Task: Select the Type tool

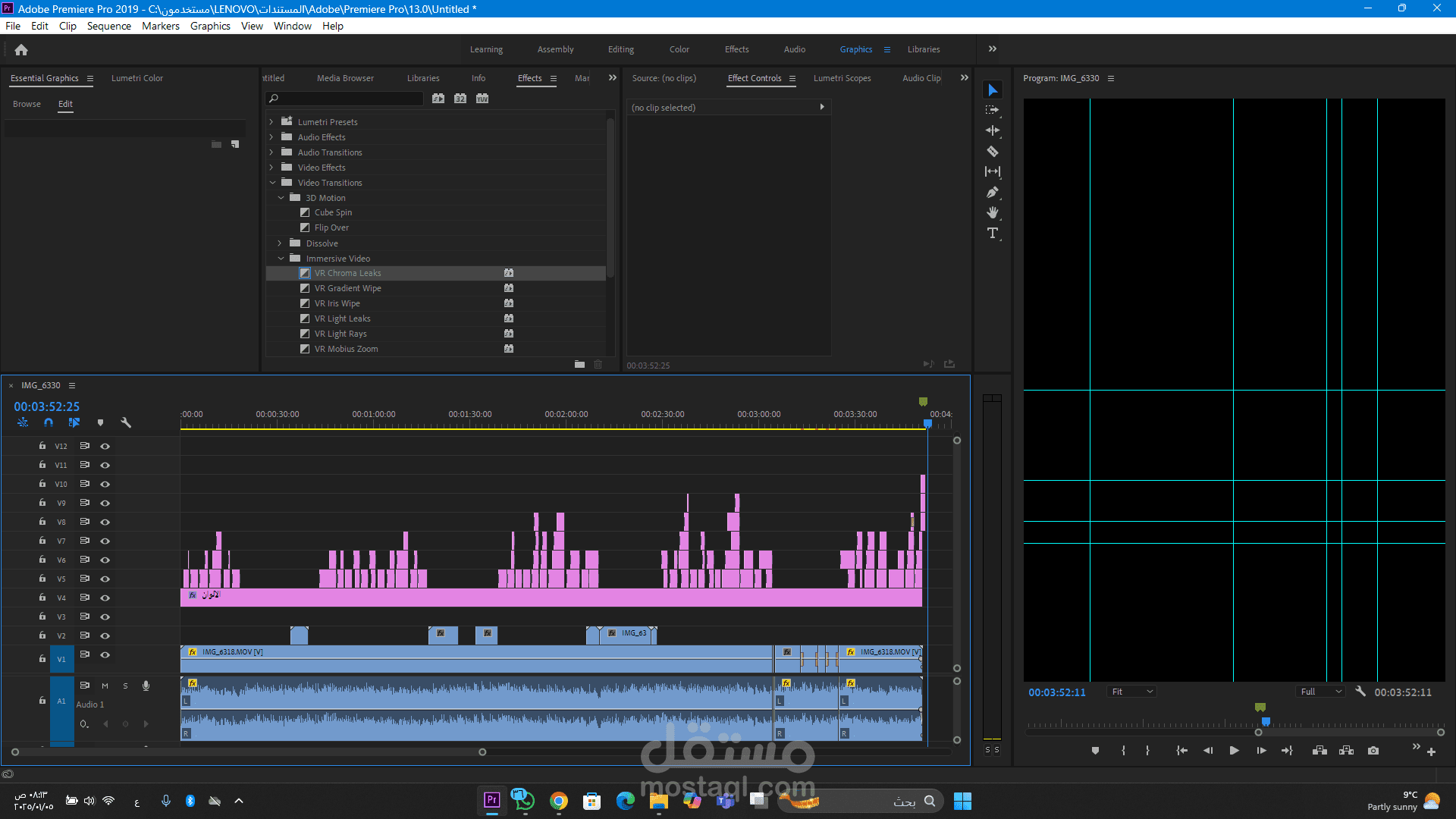Action: tap(993, 233)
